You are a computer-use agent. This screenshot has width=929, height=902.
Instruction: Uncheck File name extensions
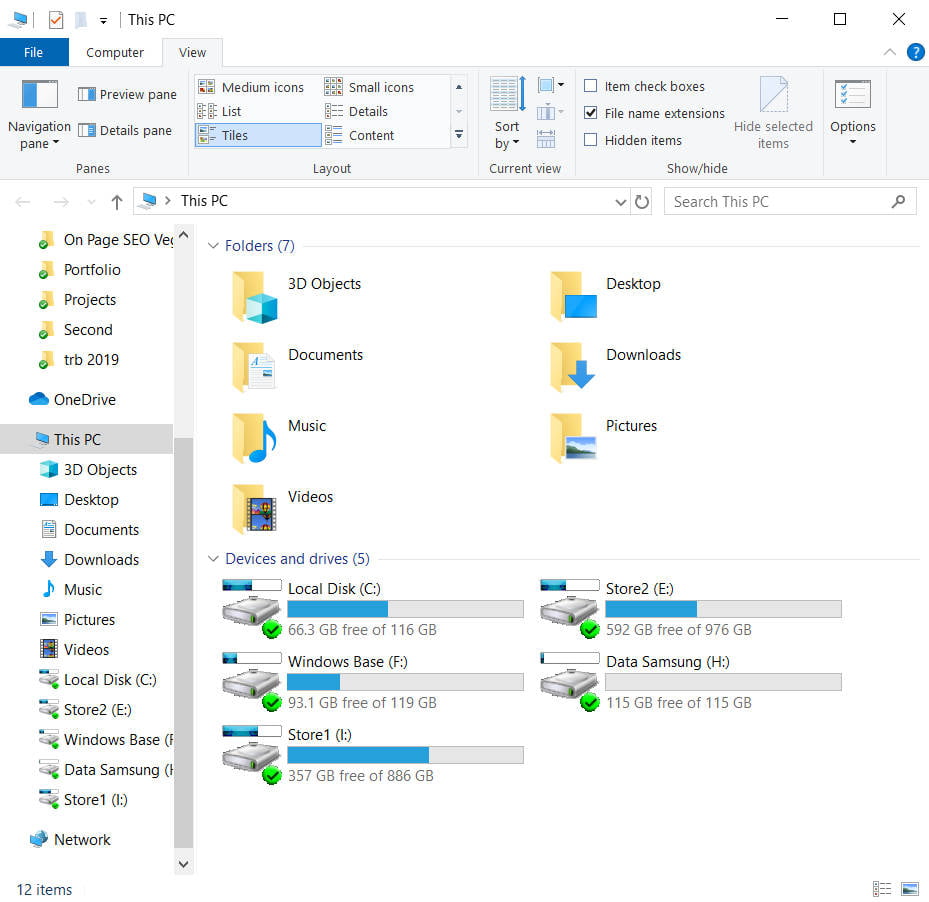pyautogui.click(x=590, y=113)
